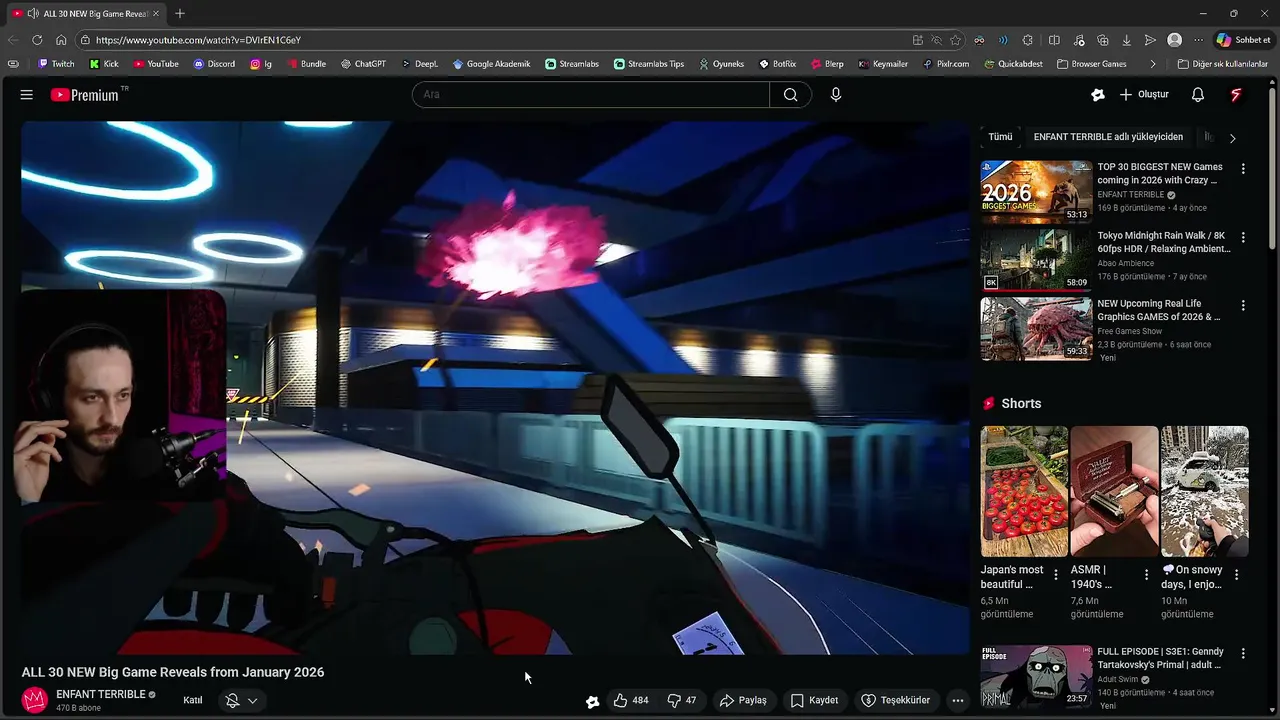The image size is (1280, 720).
Task: Open notification bell dropdown for channel
Action: 242,700
